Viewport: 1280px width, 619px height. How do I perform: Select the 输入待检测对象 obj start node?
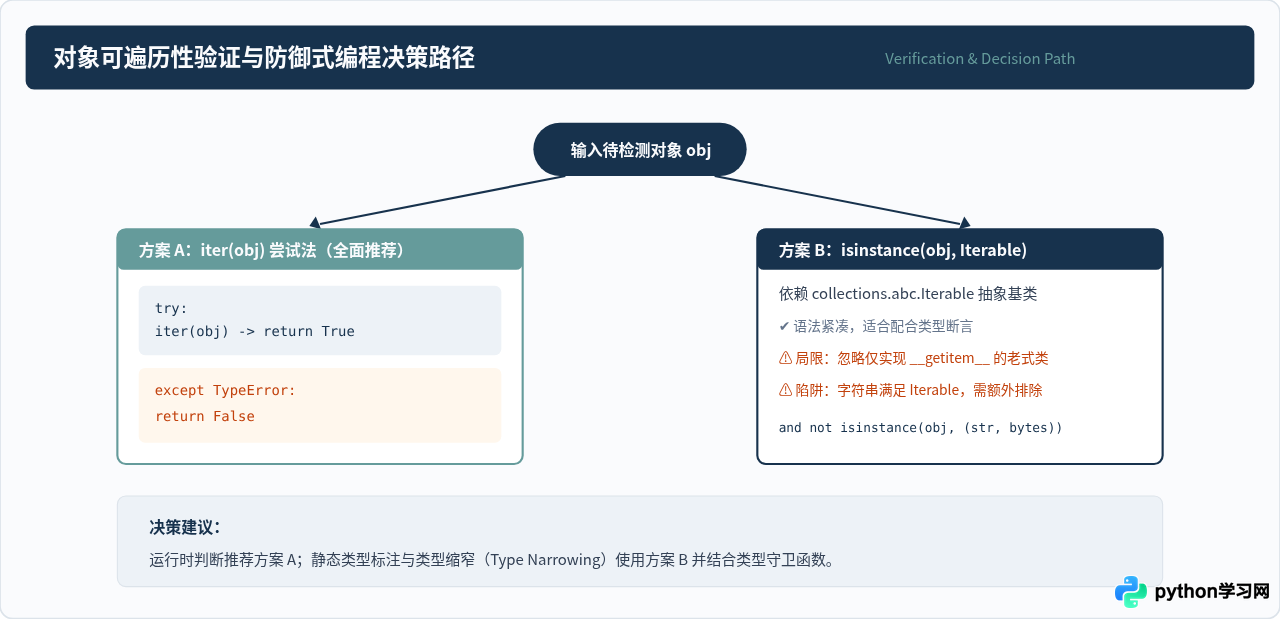pyautogui.click(x=640, y=150)
